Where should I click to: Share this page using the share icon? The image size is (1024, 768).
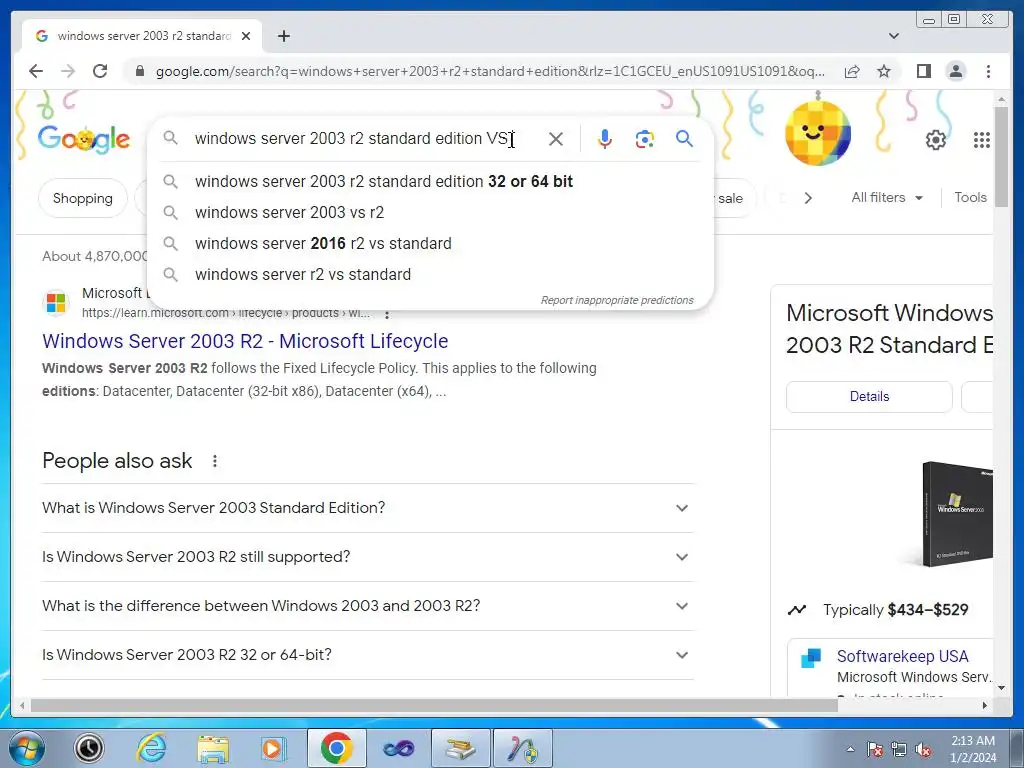click(852, 71)
